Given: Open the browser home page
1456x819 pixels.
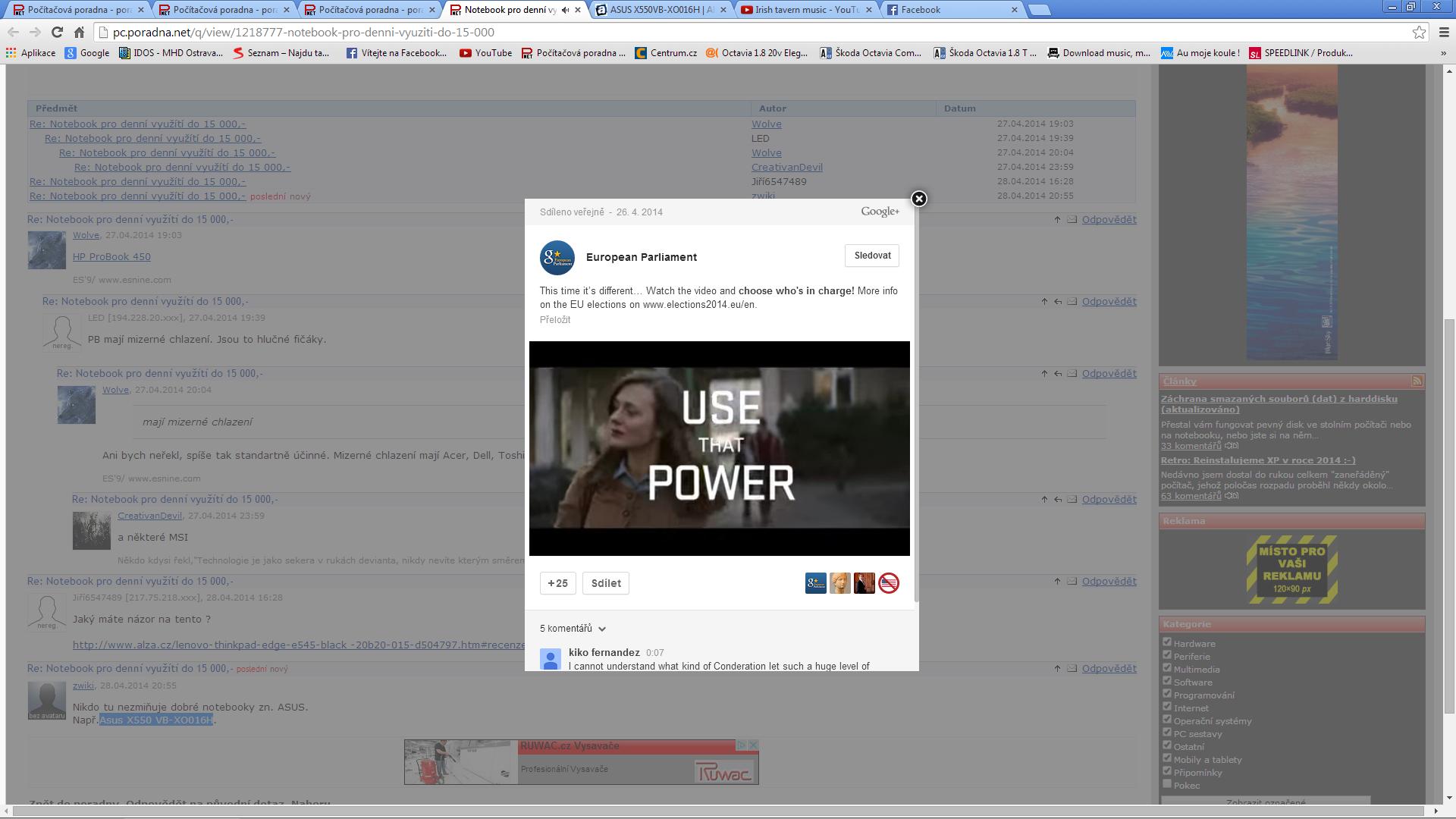Looking at the screenshot, I should click(79, 32).
